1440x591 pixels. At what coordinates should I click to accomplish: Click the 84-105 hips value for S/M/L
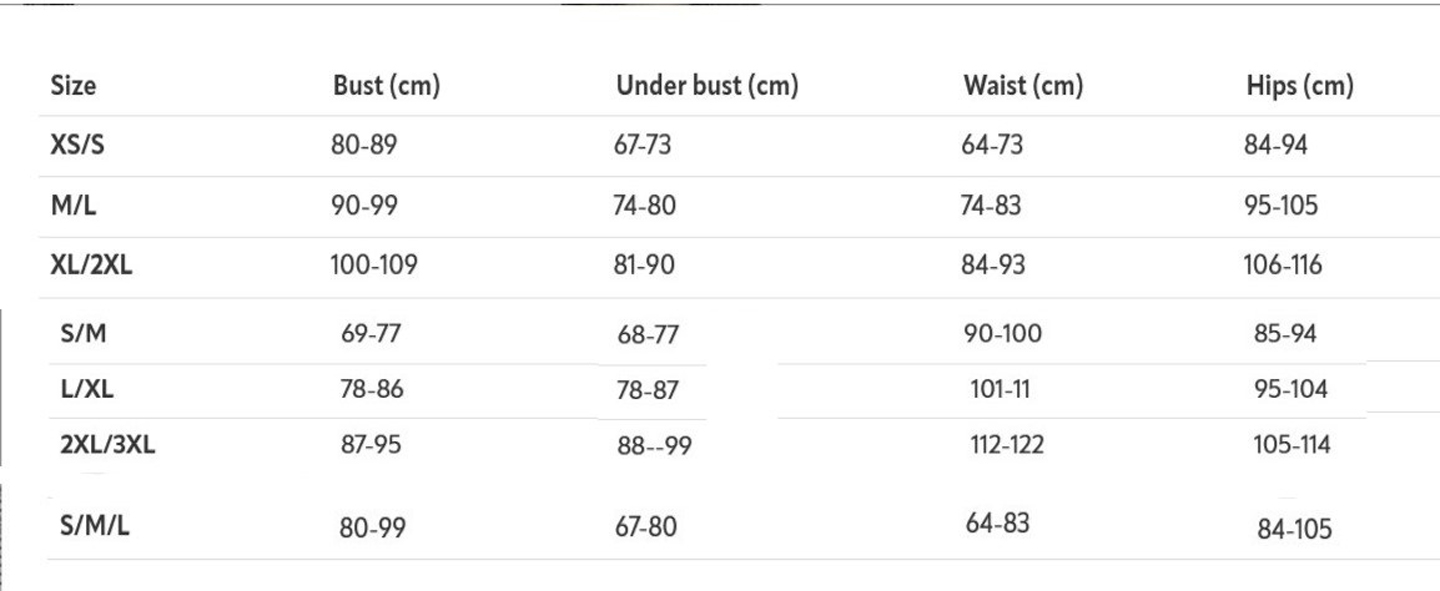pyautogui.click(x=1294, y=529)
